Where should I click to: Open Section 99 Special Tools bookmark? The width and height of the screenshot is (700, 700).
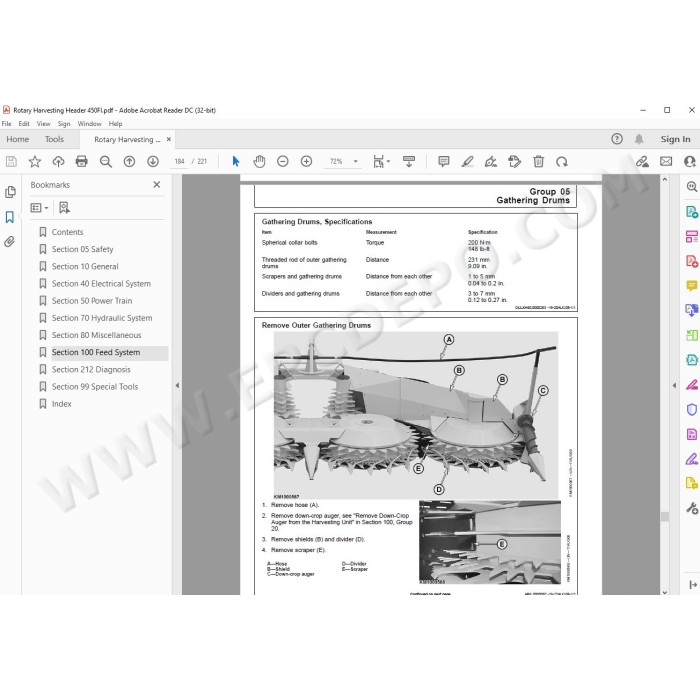(x=95, y=387)
